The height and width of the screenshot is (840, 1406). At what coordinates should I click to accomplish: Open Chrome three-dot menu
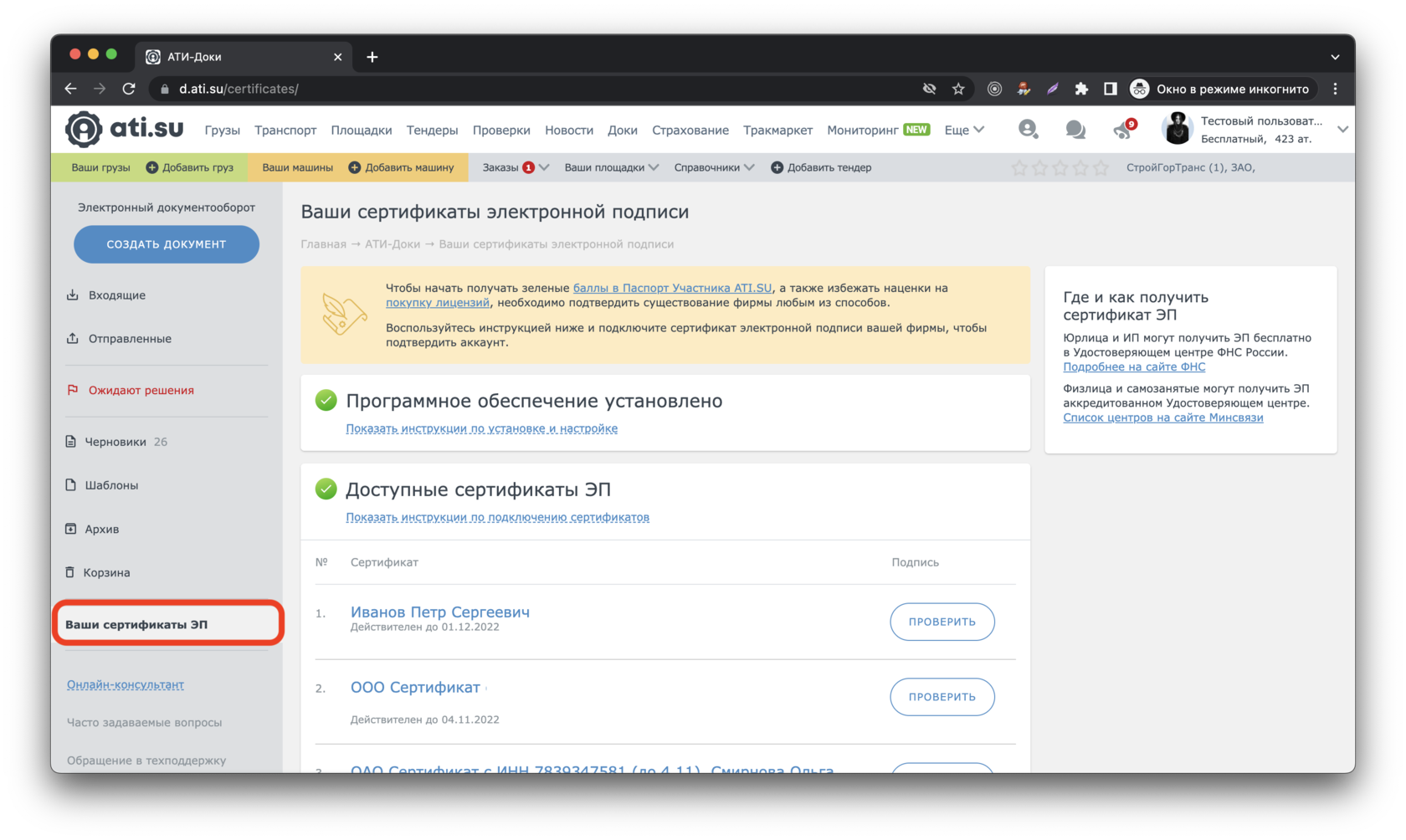(1335, 89)
